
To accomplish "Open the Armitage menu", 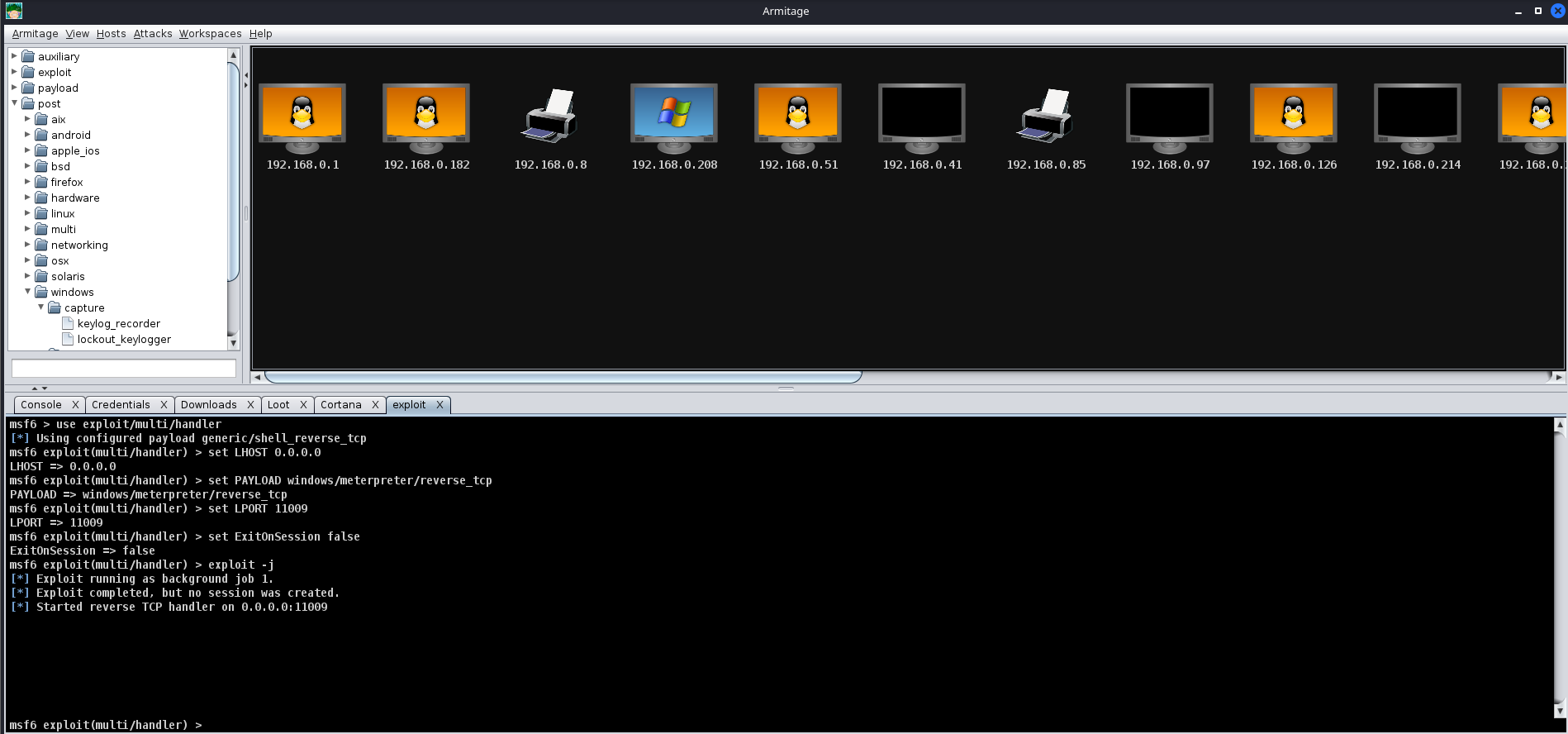I will coord(35,34).
